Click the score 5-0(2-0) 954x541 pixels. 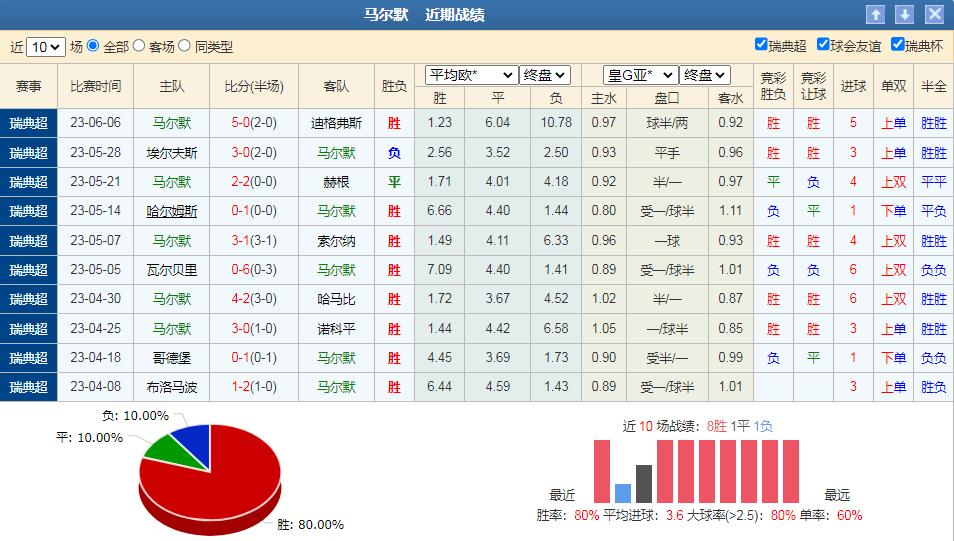(x=254, y=123)
